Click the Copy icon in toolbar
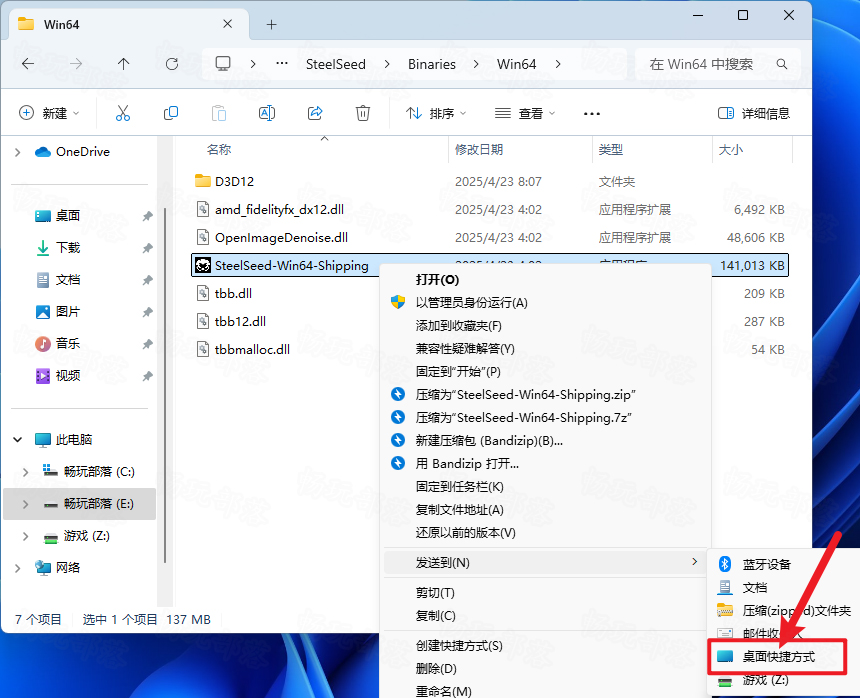Viewport: 860px width, 698px height. [x=171, y=114]
